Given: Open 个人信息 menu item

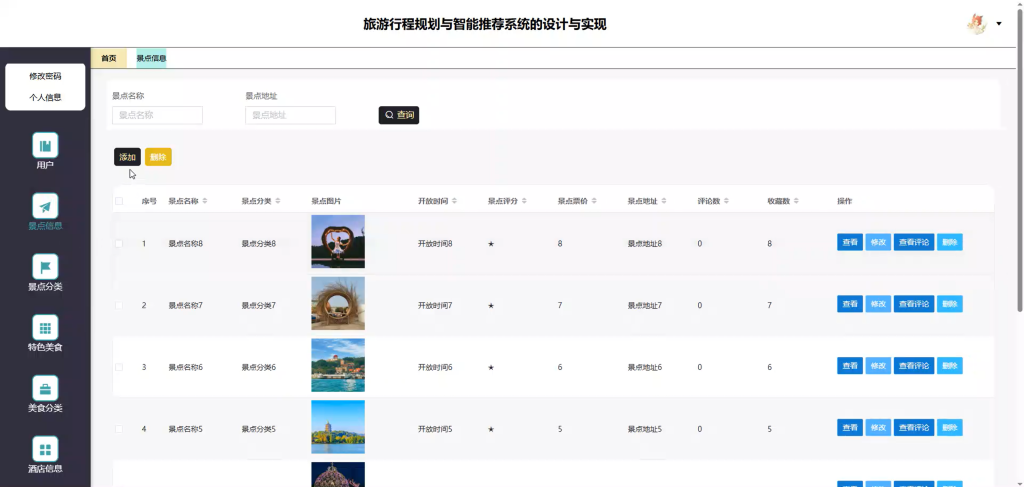Looking at the screenshot, I should point(45,98).
